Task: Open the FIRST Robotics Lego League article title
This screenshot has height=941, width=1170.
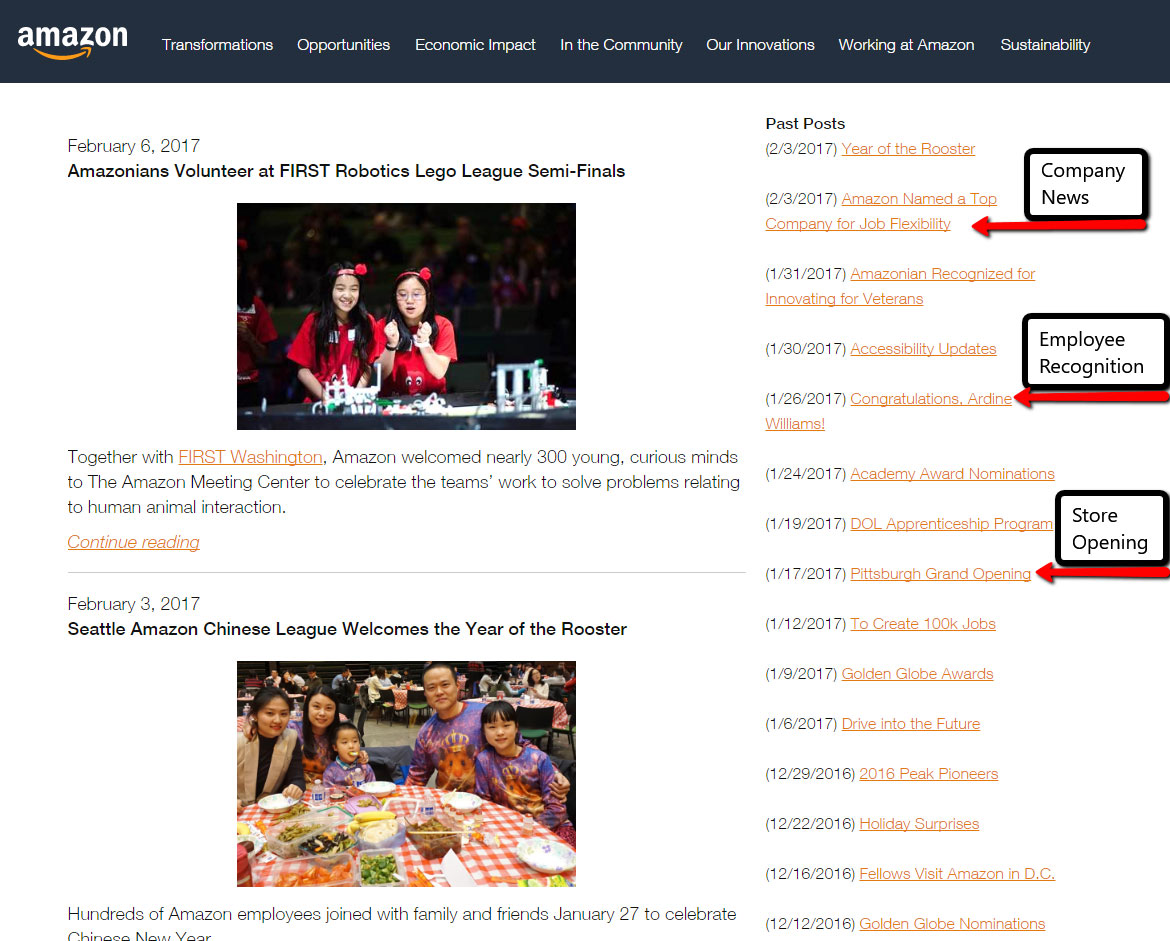Action: tap(346, 171)
